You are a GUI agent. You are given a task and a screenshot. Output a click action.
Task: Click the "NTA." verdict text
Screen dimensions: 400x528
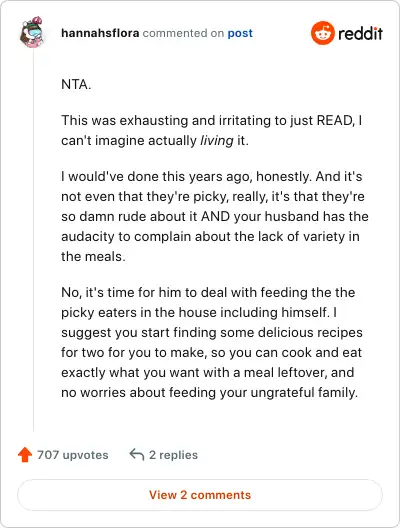click(76, 84)
